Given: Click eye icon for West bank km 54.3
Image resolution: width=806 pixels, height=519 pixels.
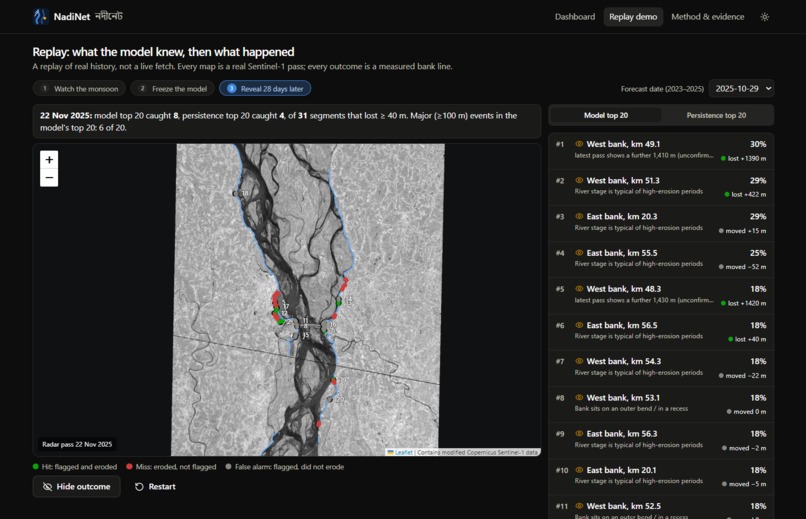Looking at the screenshot, I should click(579, 361).
